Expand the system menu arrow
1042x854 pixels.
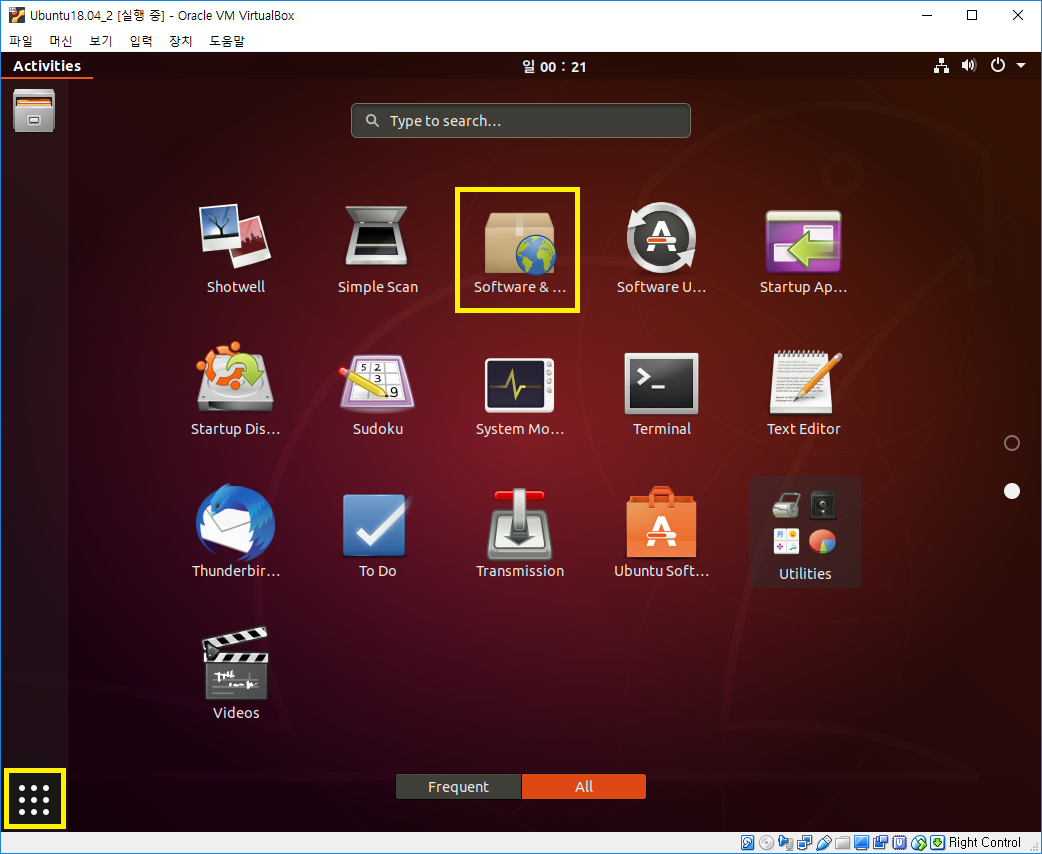coord(1021,65)
